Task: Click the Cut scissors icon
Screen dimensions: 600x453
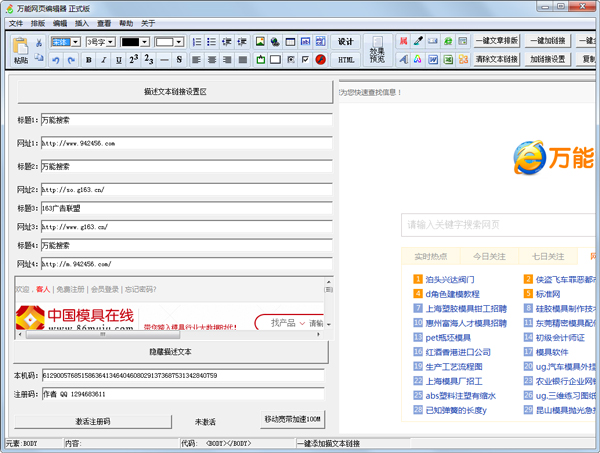Action: [x=39, y=42]
